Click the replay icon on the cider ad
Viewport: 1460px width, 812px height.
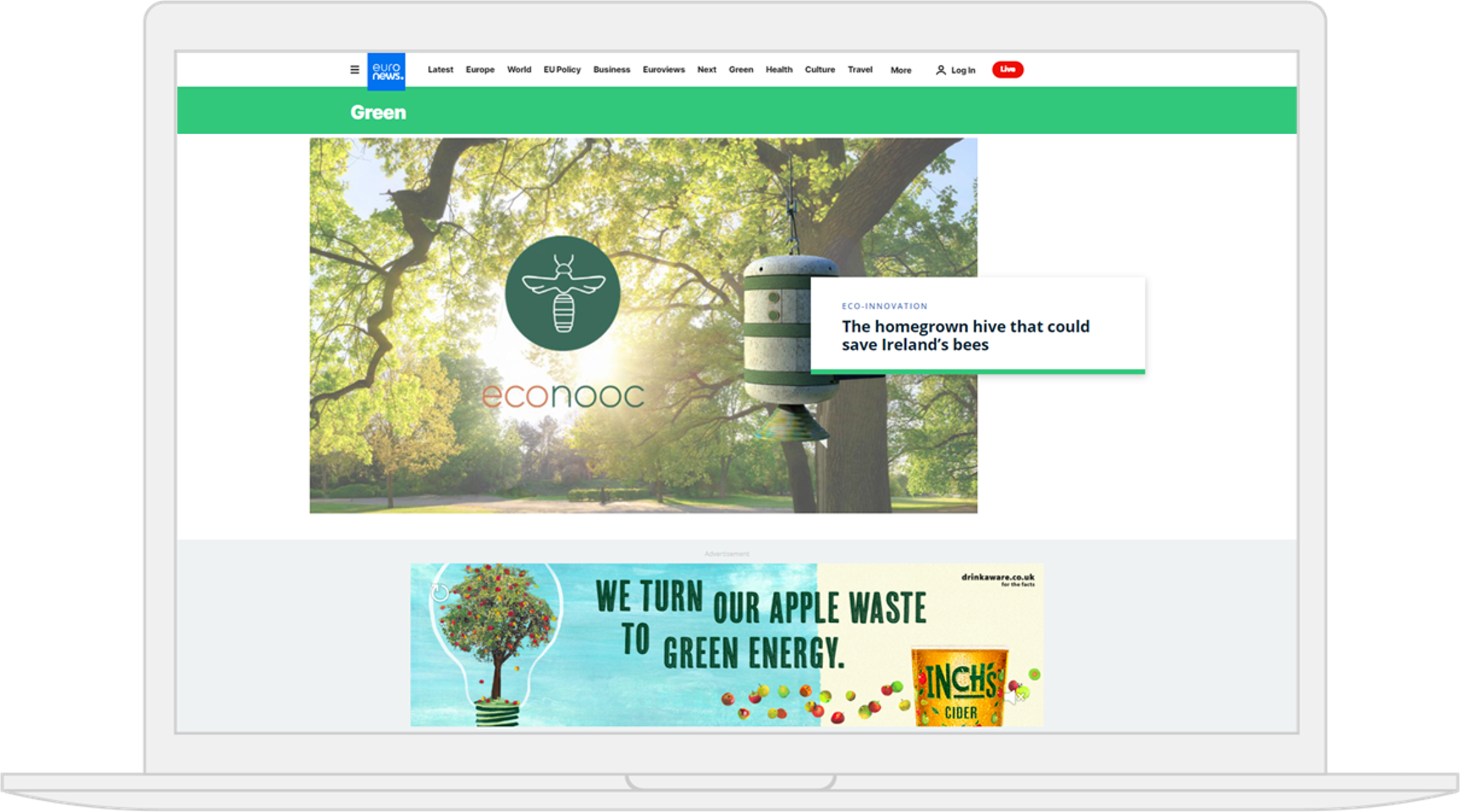click(x=440, y=593)
